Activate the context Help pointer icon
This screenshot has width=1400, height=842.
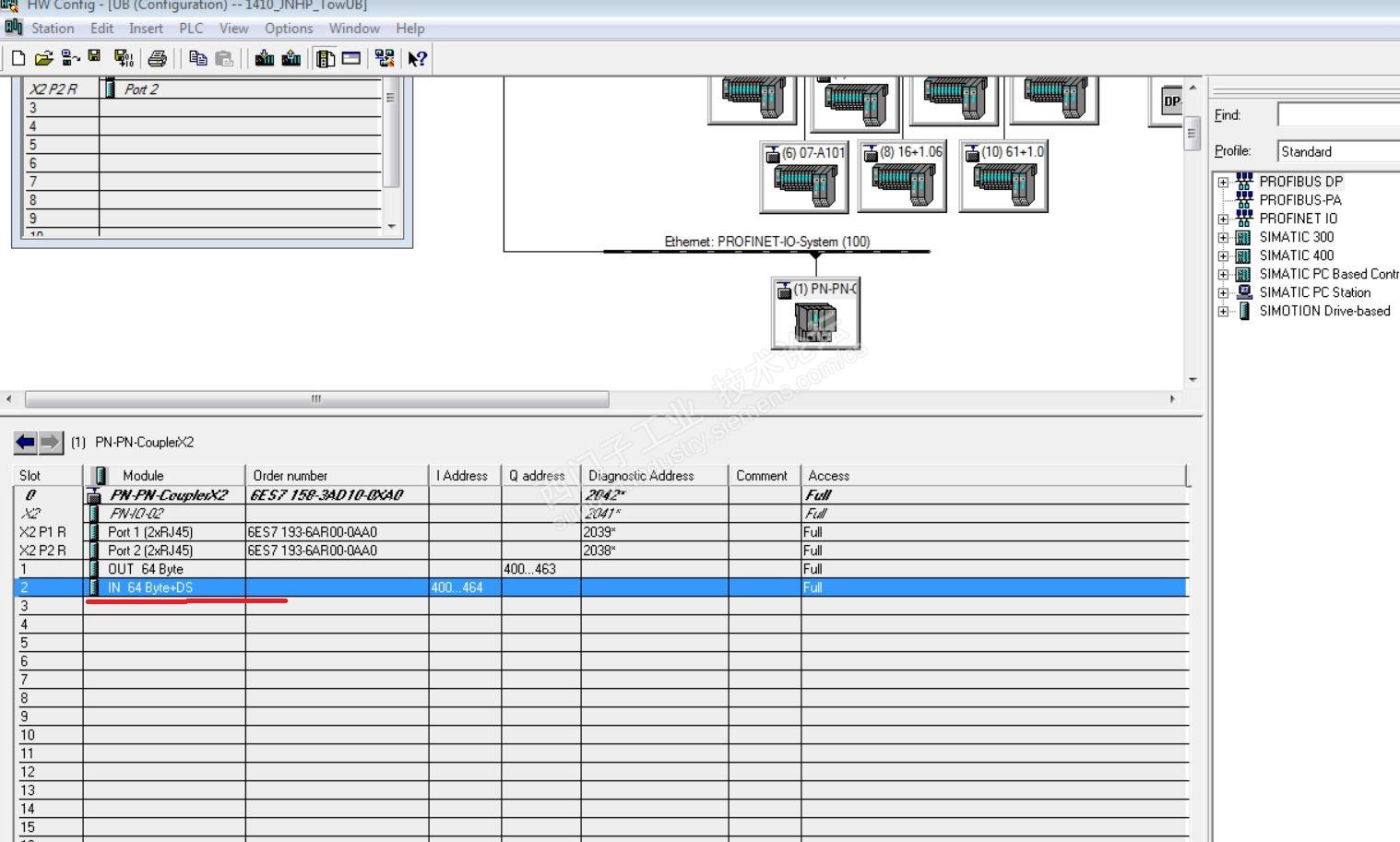click(x=417, y=59)
